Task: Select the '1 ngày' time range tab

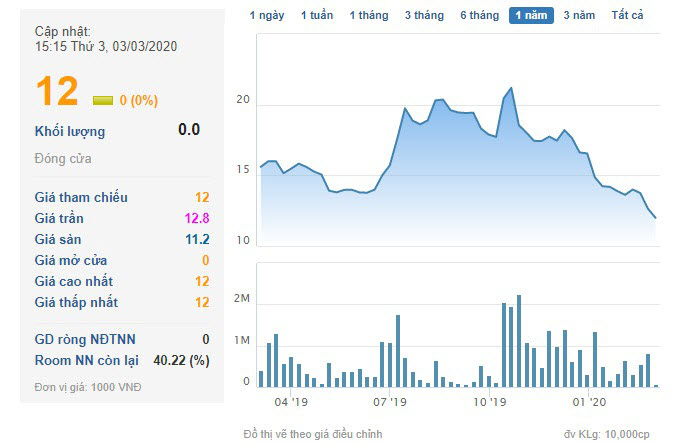Action: [266, 15]
